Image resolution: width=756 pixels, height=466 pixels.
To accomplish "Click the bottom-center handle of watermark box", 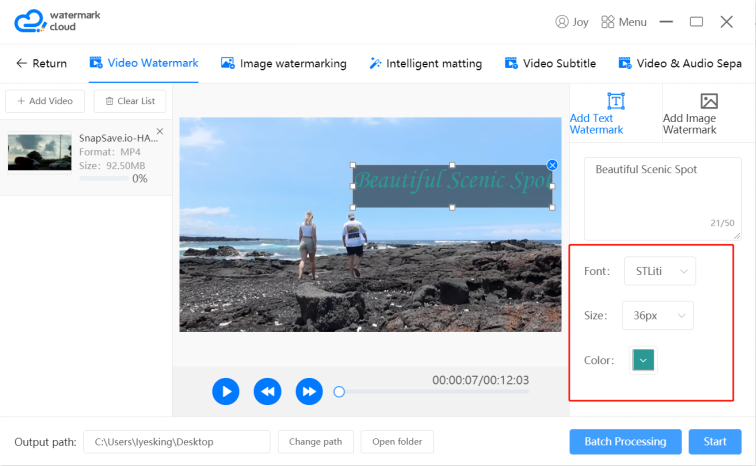I will [x=452, y=208].
